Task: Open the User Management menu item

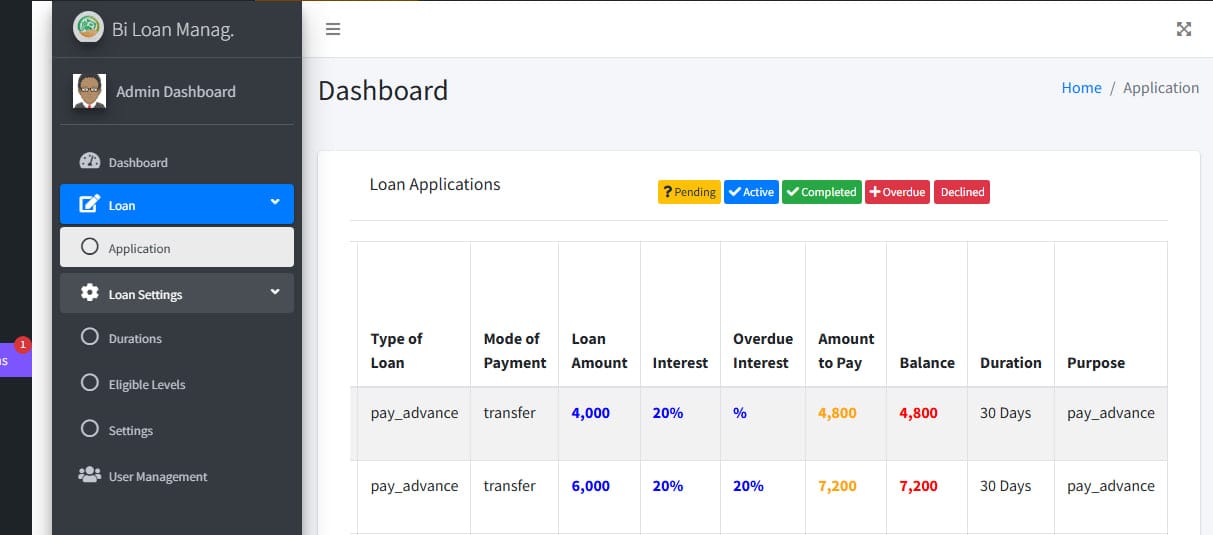Action: click(158, 477)
